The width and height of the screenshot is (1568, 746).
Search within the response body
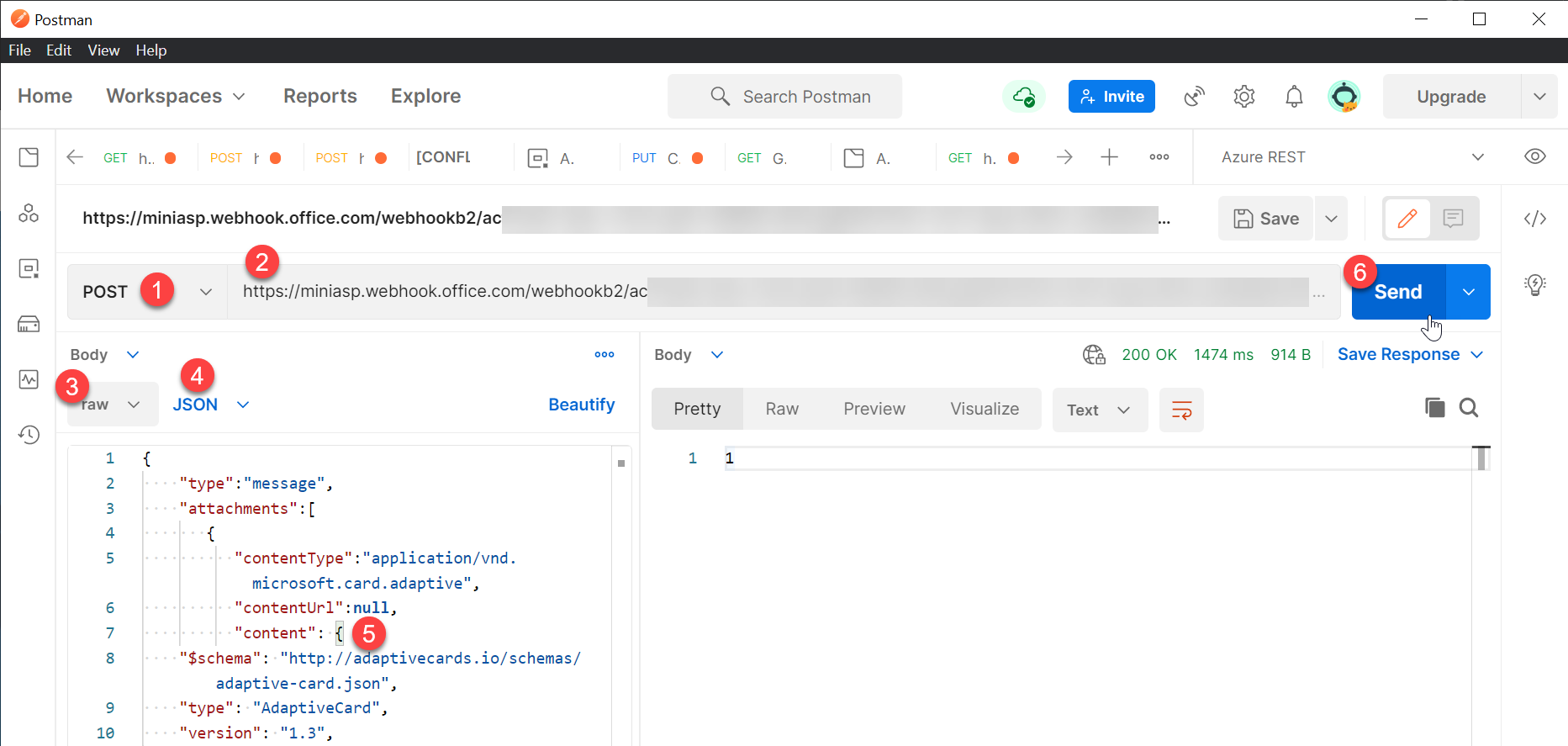point(1469,408)
